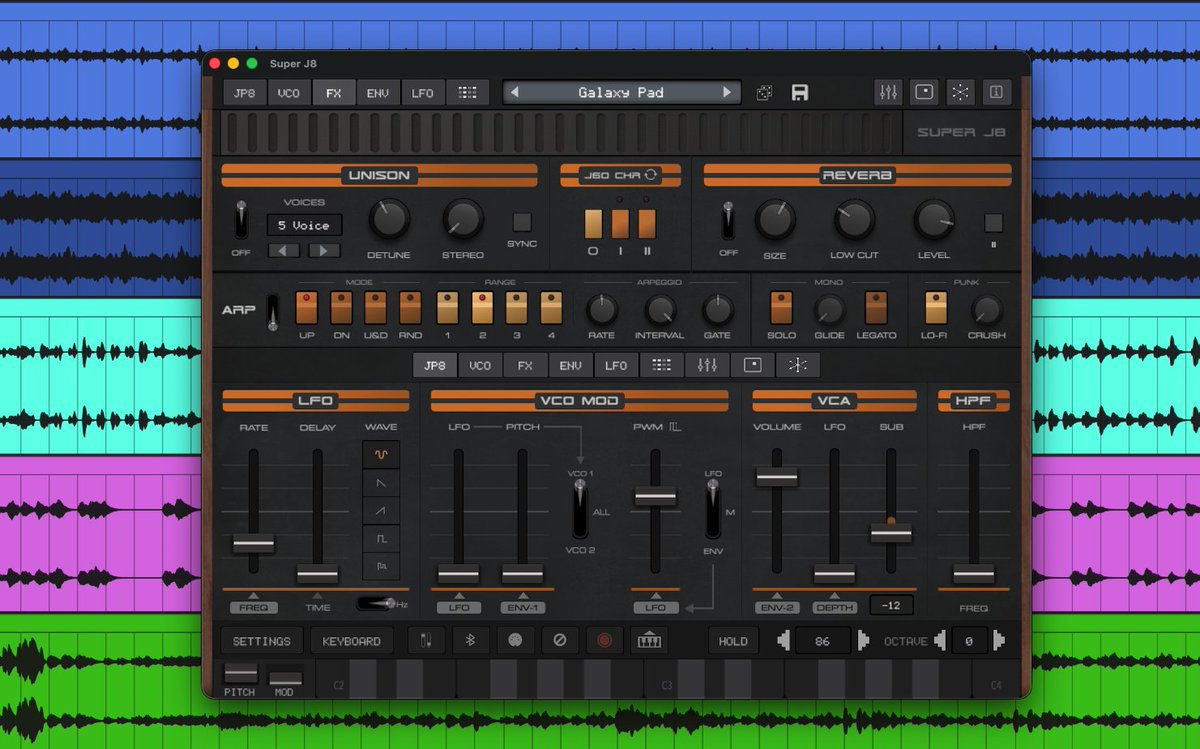The width and height of the screenshot is (1200, 749).
Task: Click the square dot icon in middle tab bar
Action: (x=752, y=365)
